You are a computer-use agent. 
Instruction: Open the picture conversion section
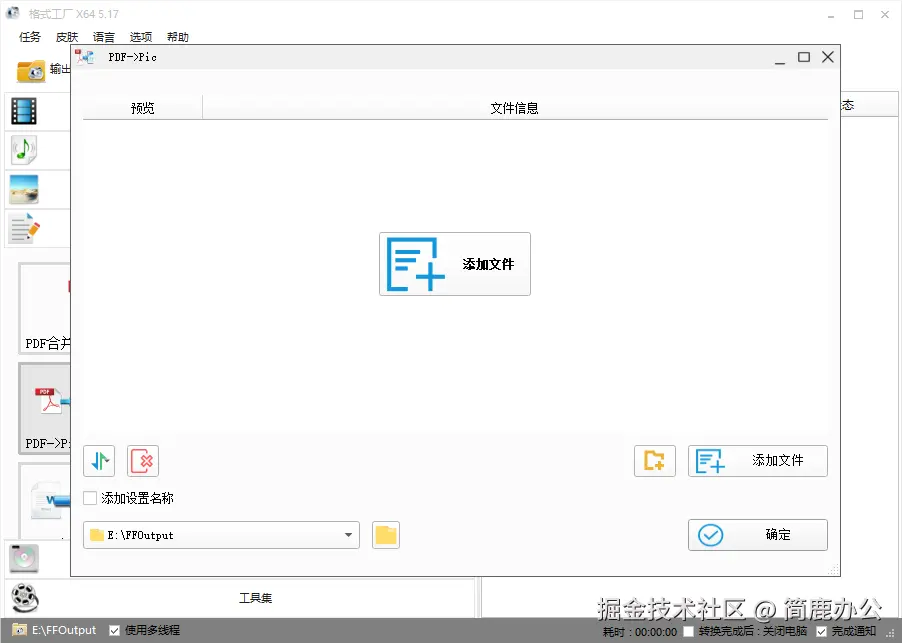tap(23, 189)
